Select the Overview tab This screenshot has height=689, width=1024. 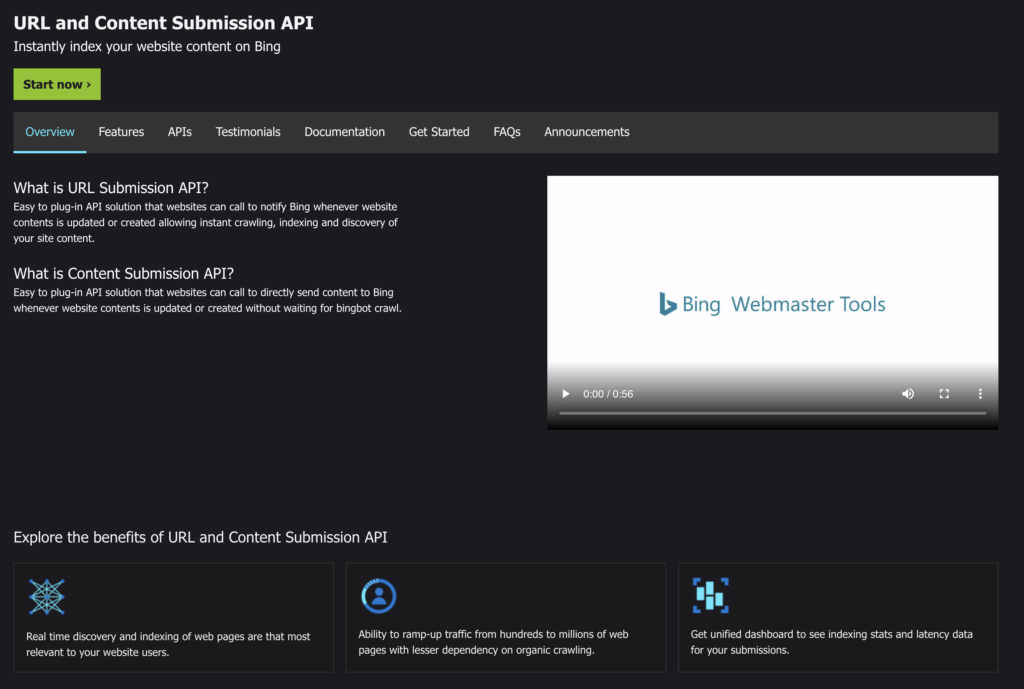pyautogui.click(x=50, y=132)
